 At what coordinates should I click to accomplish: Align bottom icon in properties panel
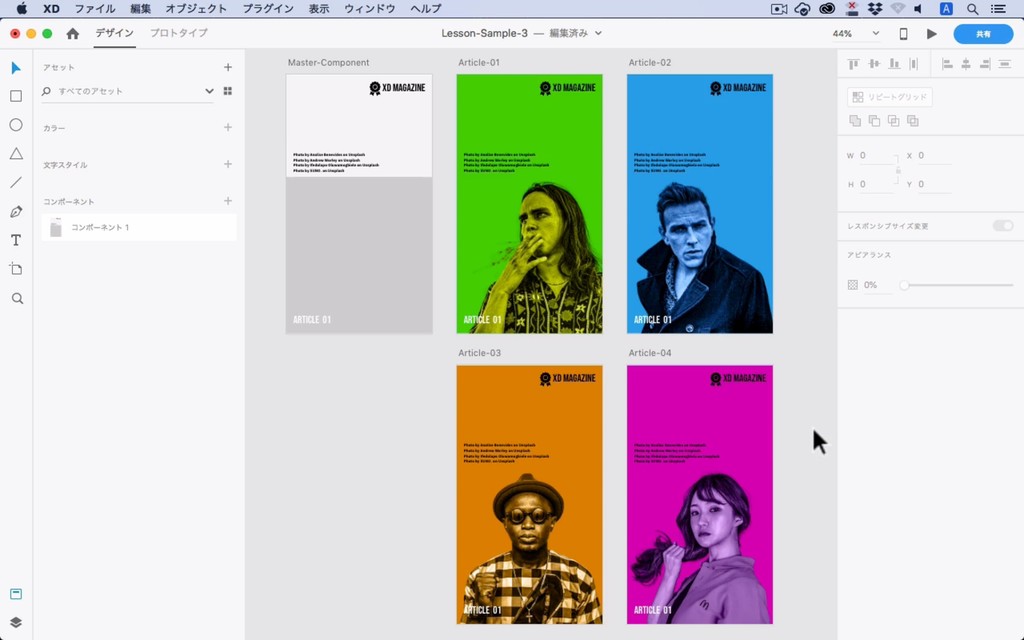point(894,64)
